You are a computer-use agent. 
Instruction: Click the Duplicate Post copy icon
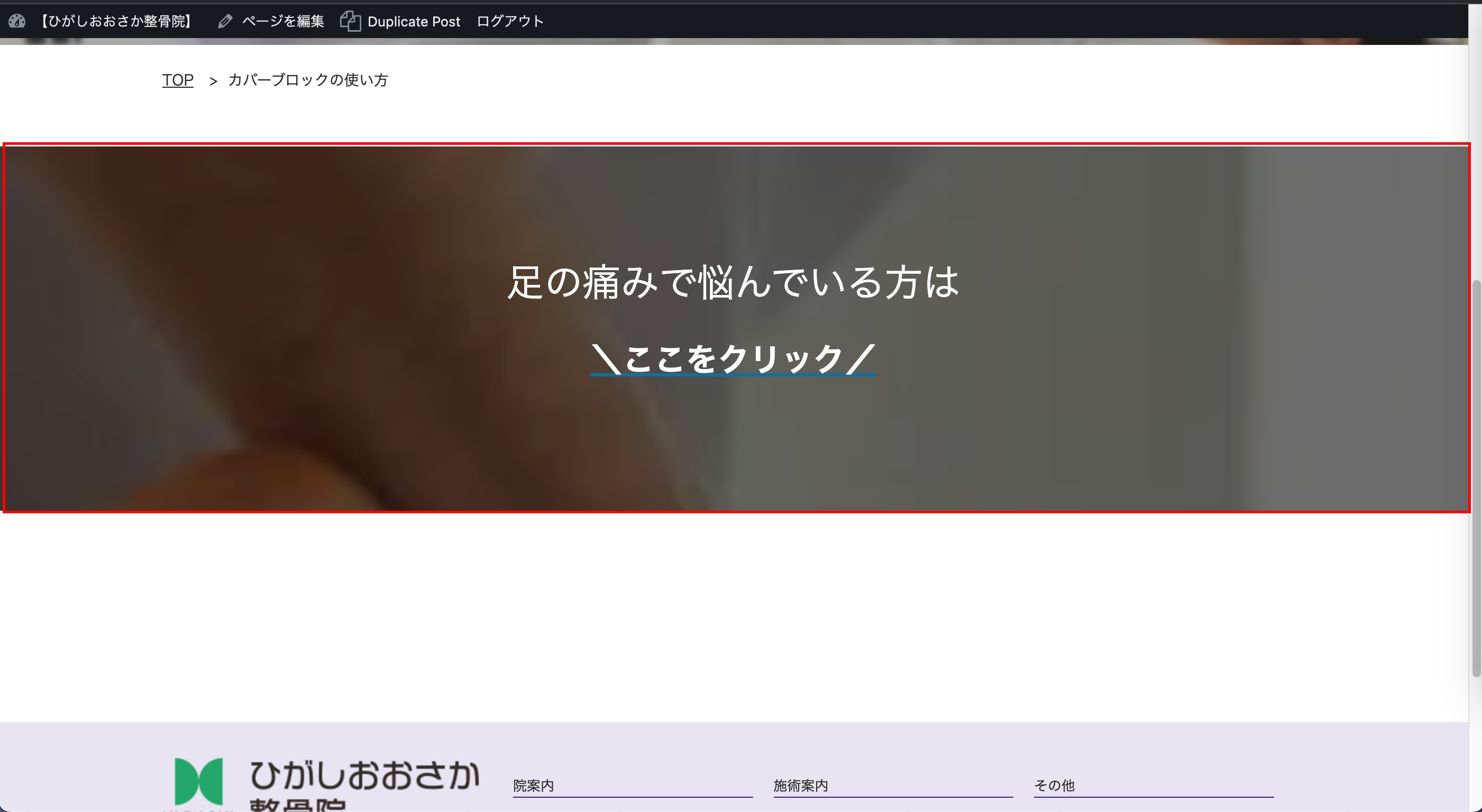point(350,21)
